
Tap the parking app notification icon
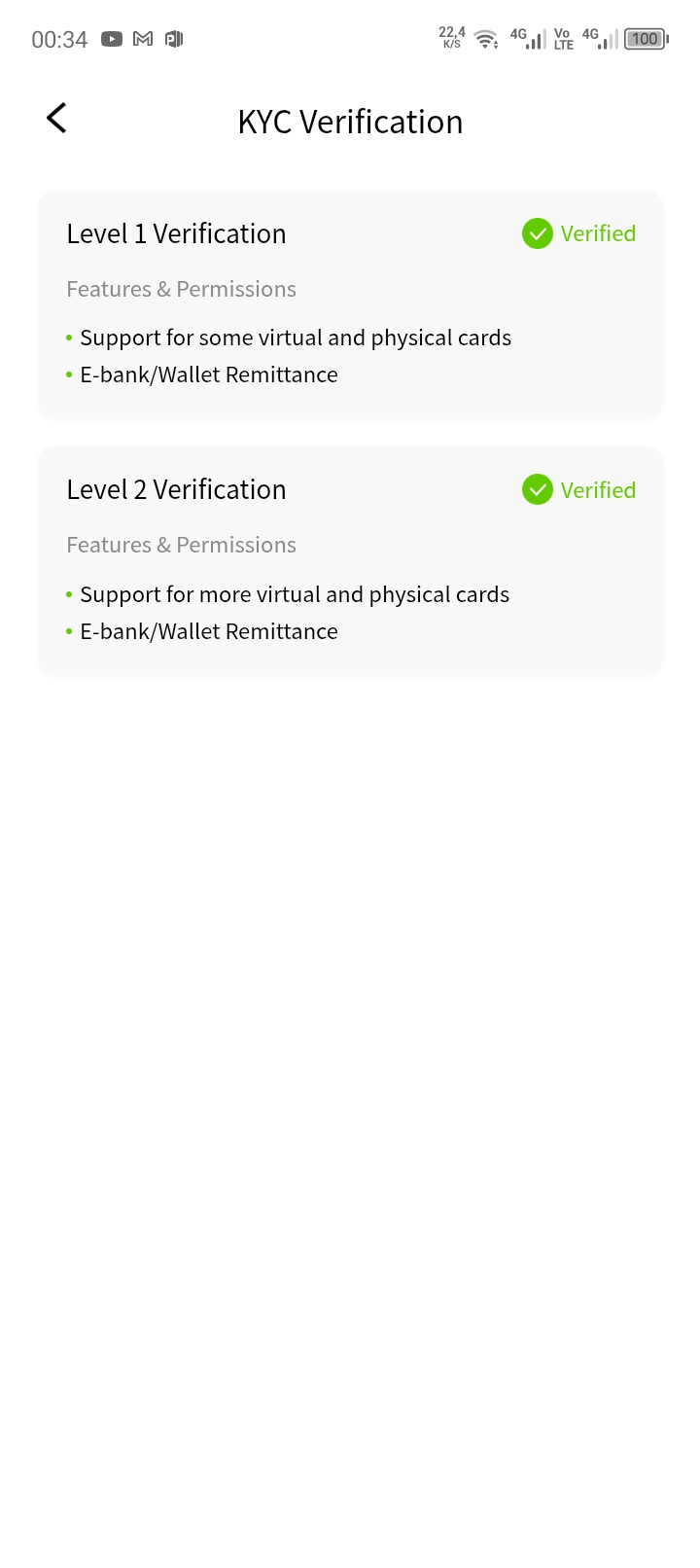174,39
